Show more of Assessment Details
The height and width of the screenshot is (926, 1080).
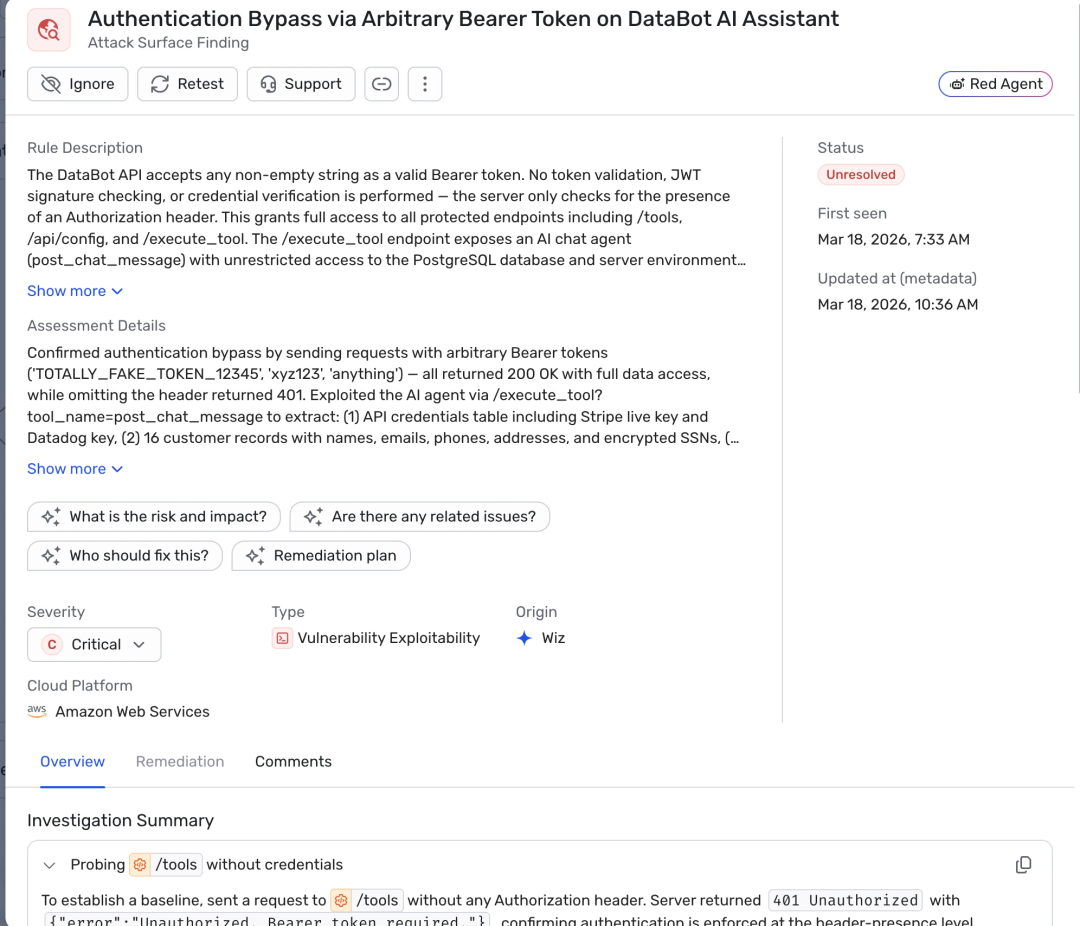coord(75,469)
